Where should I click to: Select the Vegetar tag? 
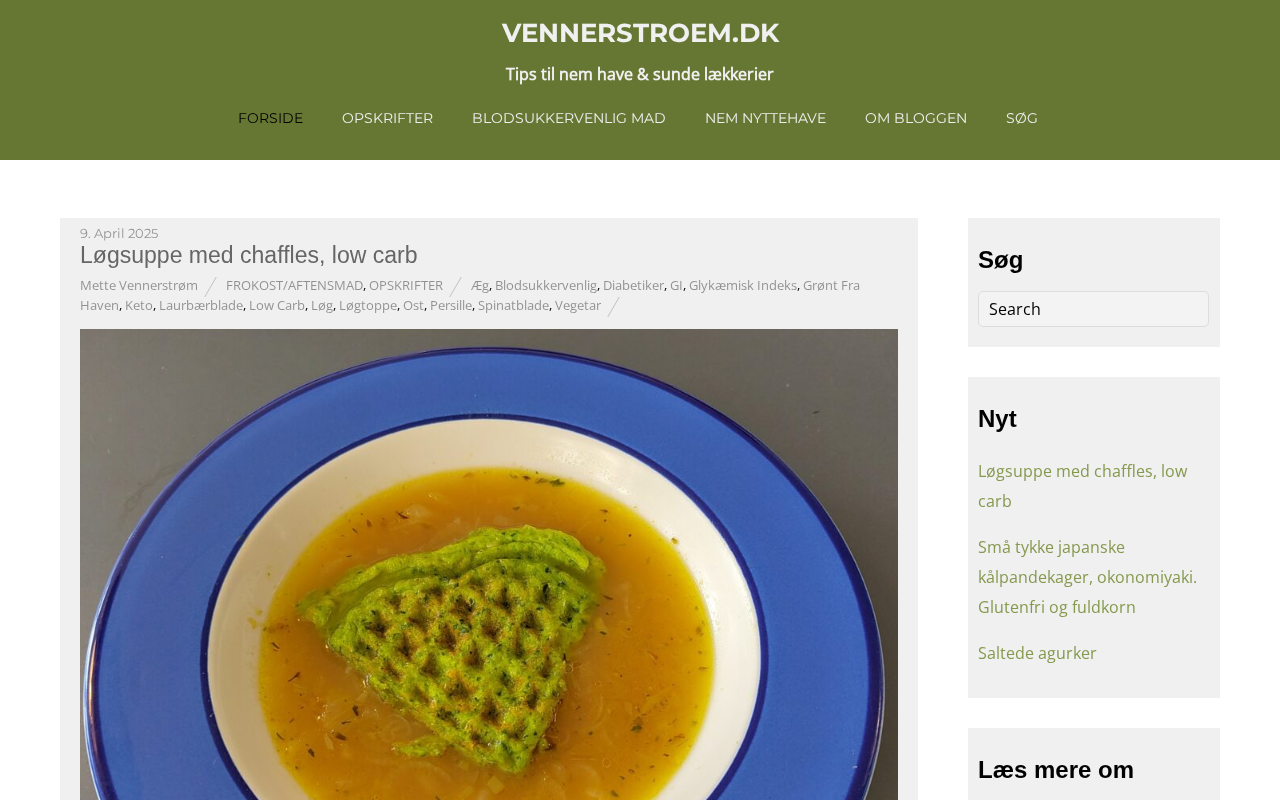578,305
